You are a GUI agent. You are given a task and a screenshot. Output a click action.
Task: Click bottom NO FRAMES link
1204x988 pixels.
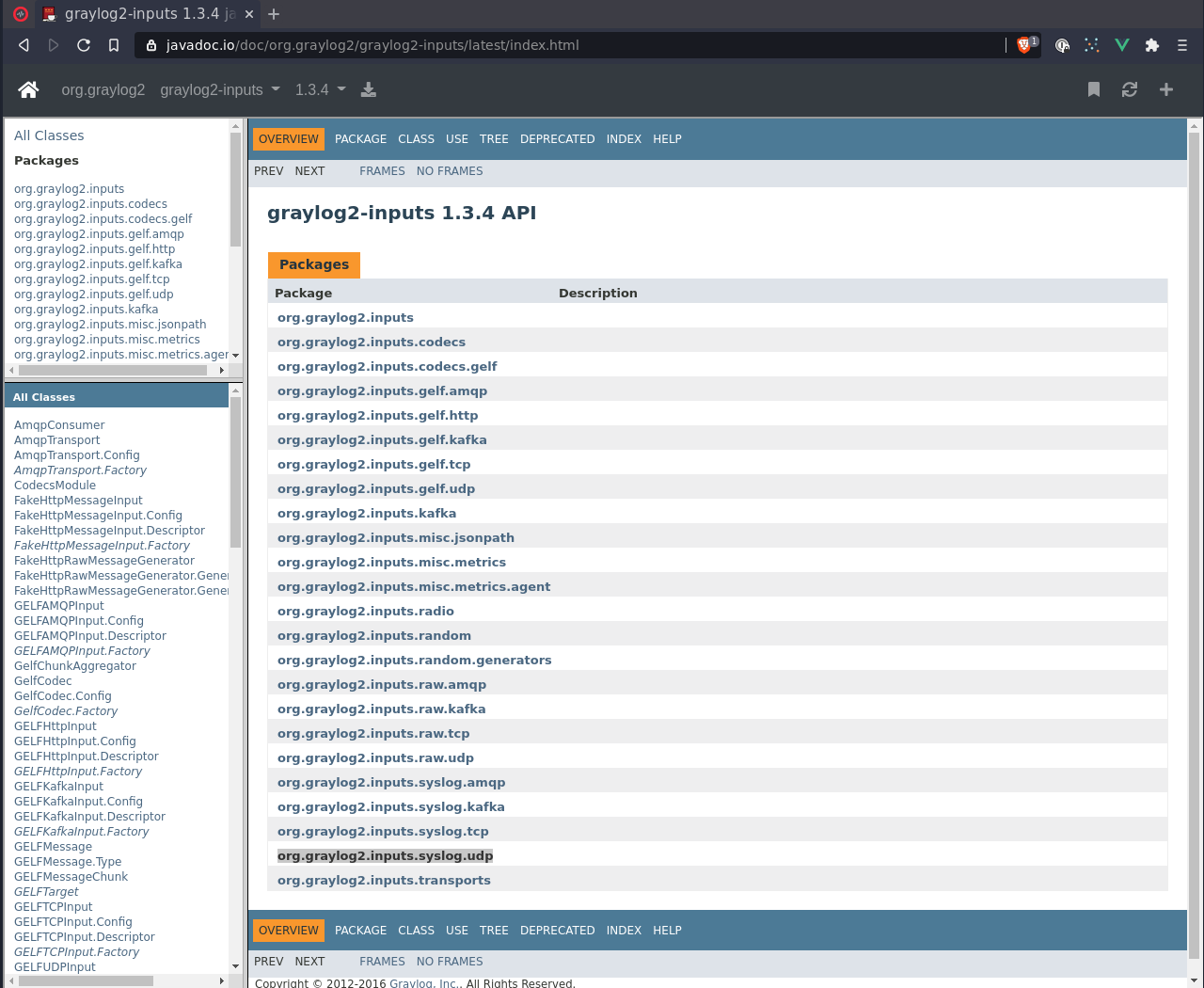tap(450, 962)
